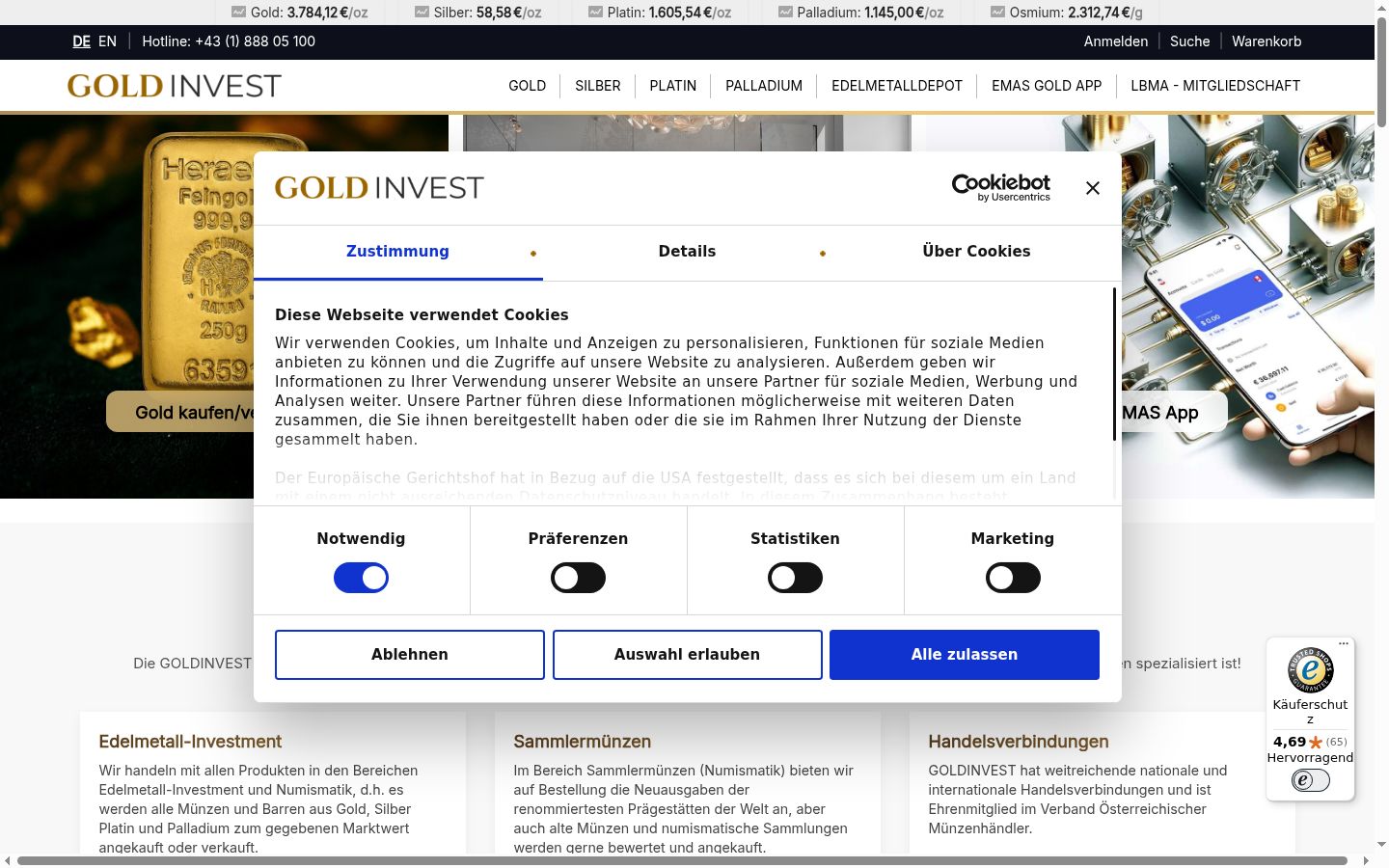Click the Osmium price 2.312,74 €/g
The width and height of the screenshot is (1389, 868).
(x=1105, y=13)
